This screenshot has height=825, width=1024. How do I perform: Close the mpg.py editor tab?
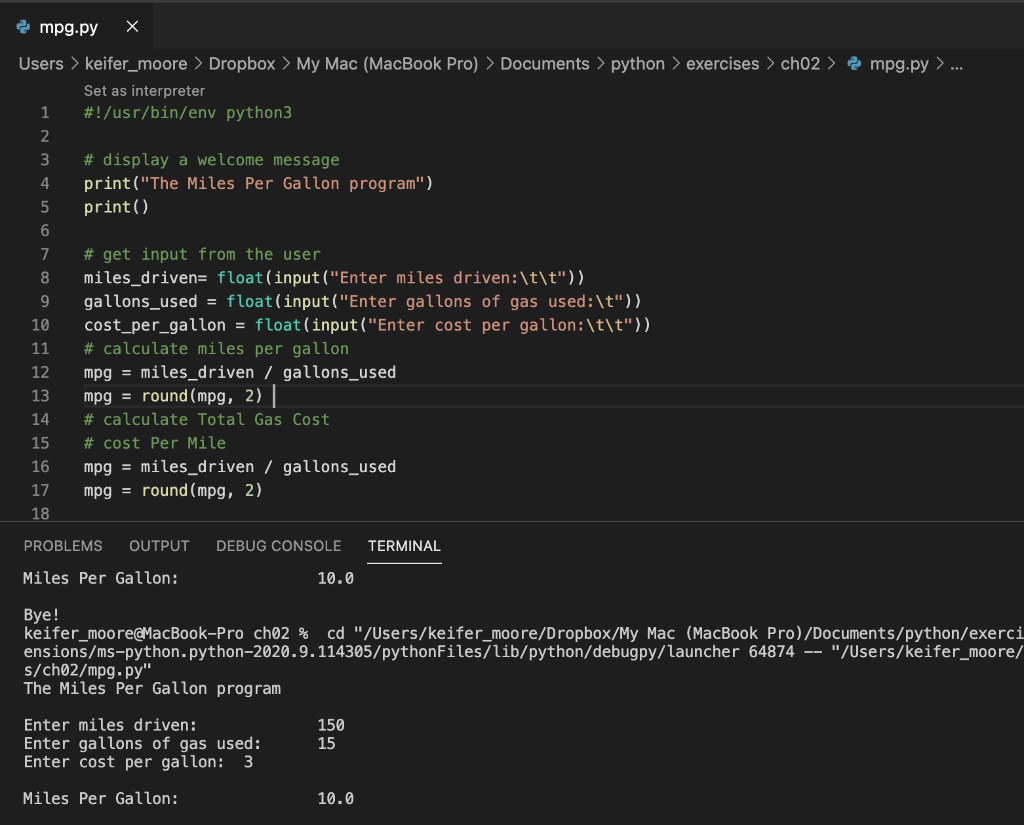coord(132,27)
